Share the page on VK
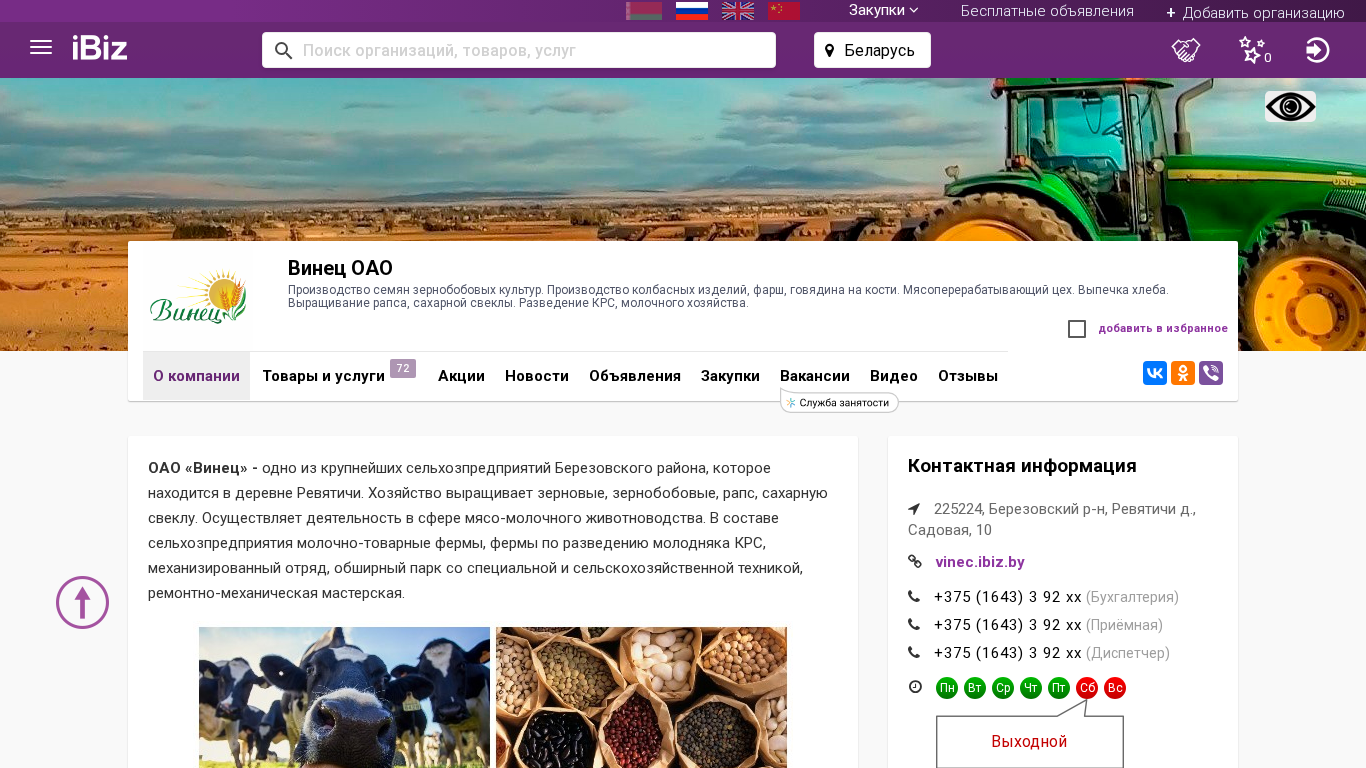 pos(1155,373)
